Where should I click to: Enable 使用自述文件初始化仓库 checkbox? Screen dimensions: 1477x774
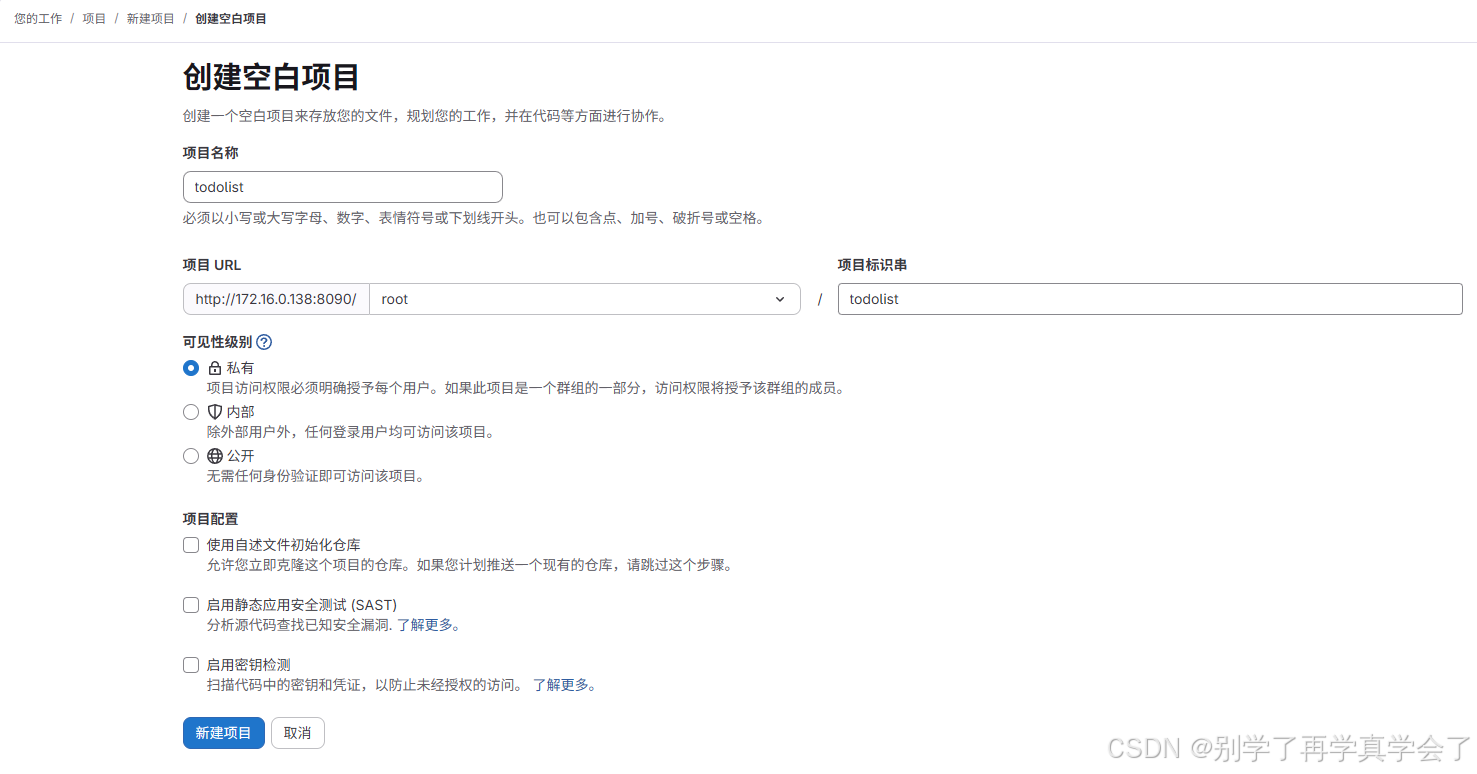click(x=190, y=544)
